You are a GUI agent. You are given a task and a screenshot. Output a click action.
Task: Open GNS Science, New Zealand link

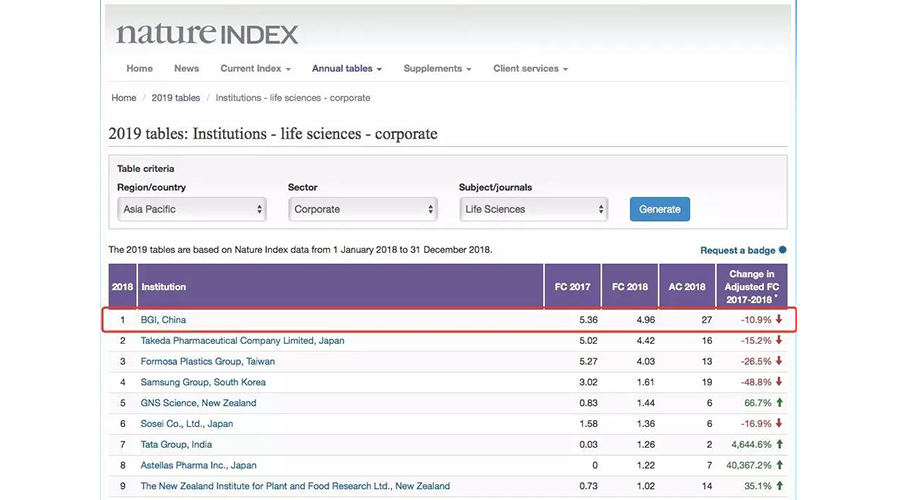click(199, 402)
